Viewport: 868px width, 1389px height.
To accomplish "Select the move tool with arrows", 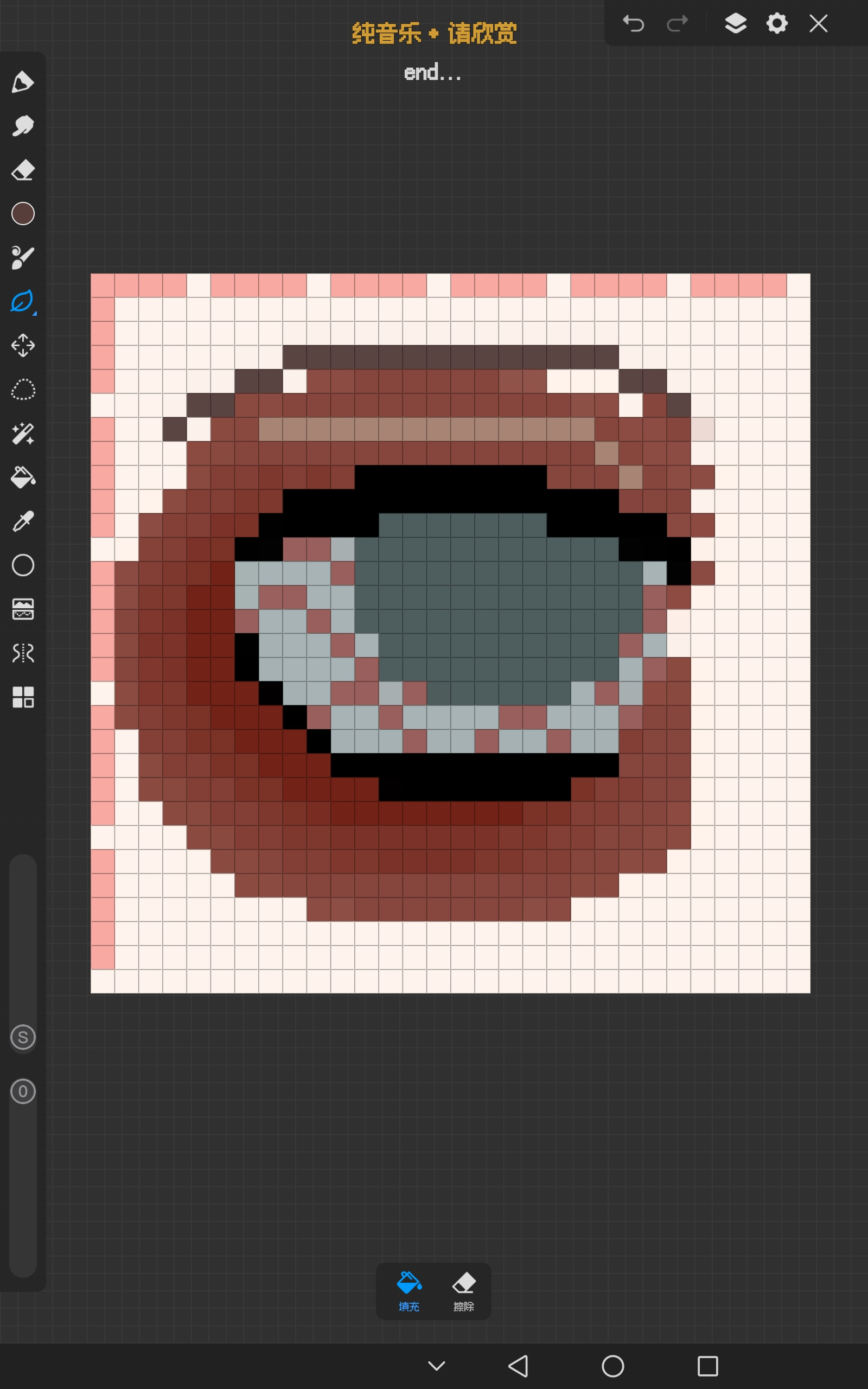I will (23, 346).
